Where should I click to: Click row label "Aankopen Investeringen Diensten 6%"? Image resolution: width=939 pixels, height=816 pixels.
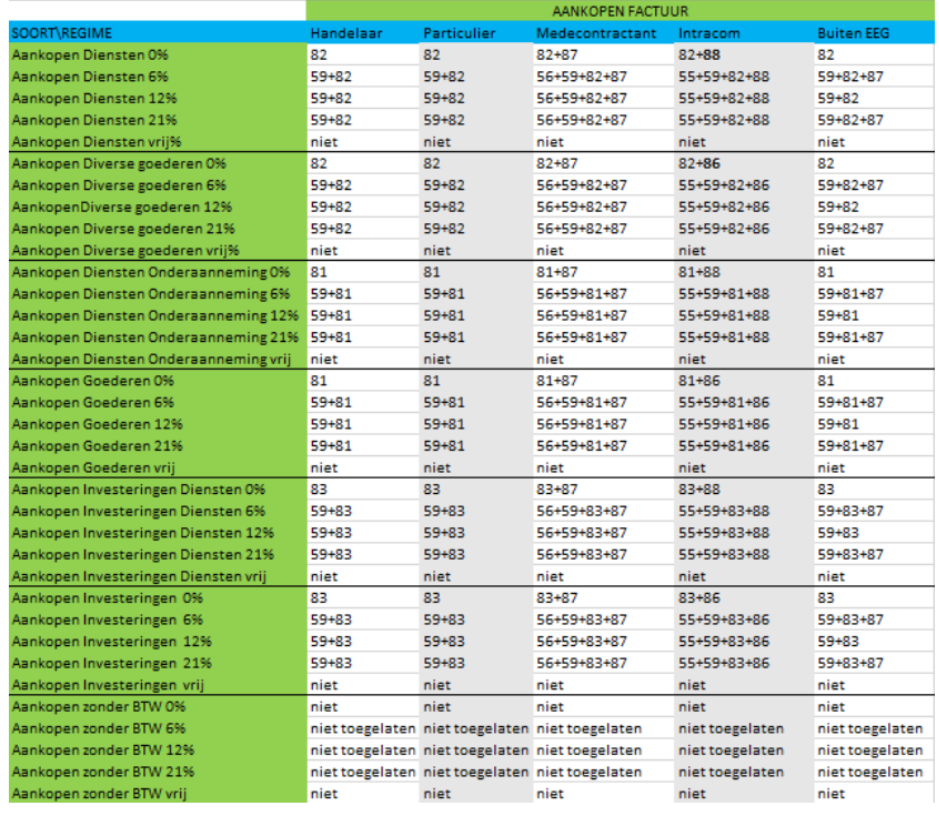138,511
